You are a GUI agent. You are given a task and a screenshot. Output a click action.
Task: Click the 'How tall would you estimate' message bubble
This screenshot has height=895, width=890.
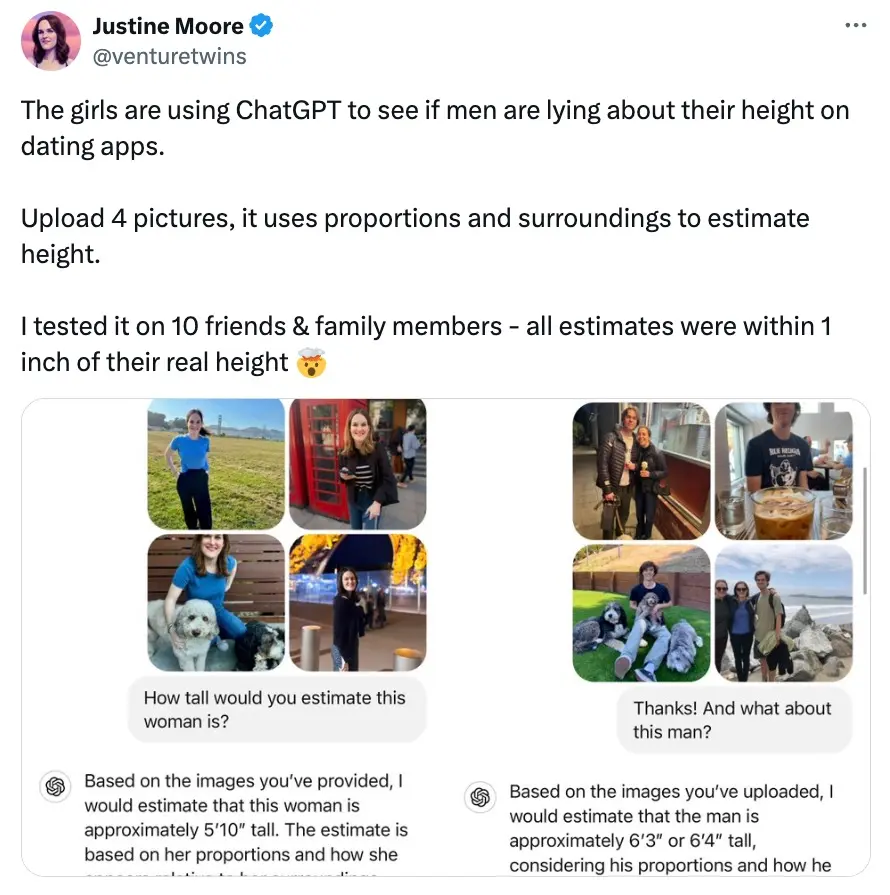coord(278,709)
